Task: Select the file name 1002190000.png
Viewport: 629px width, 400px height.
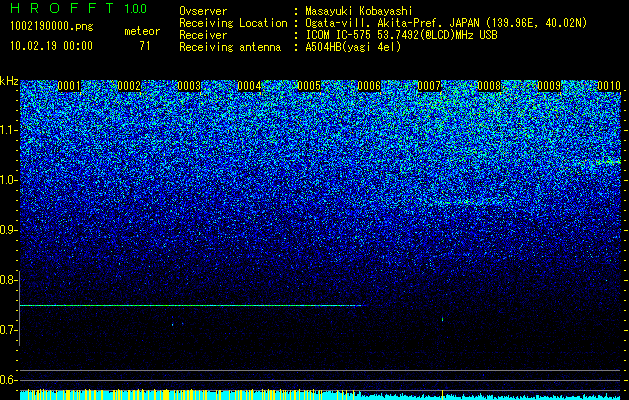Action: 52,26
